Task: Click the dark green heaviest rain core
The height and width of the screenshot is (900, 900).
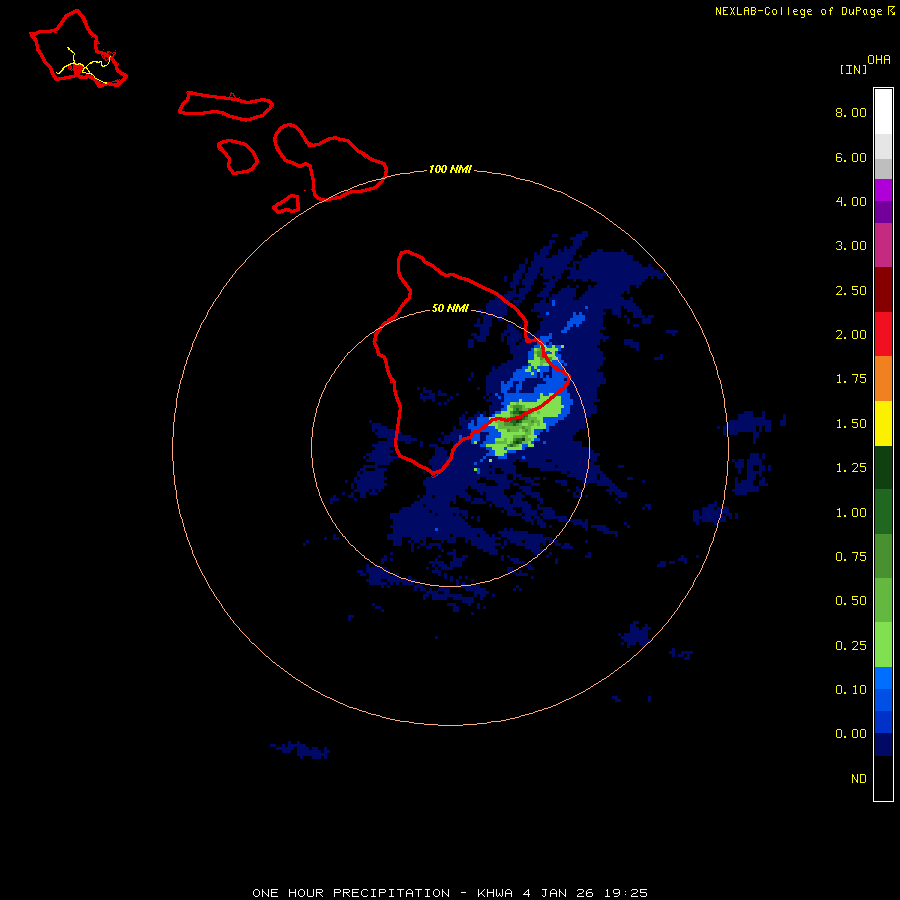Action: pyautogui.click(x=517, y=412)
